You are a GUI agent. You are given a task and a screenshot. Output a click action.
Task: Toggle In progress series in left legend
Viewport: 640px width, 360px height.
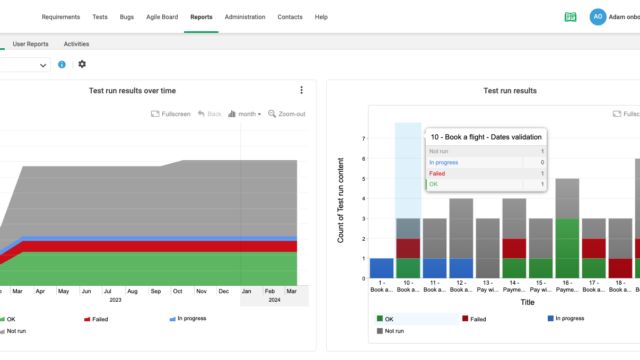coord(188,318)
